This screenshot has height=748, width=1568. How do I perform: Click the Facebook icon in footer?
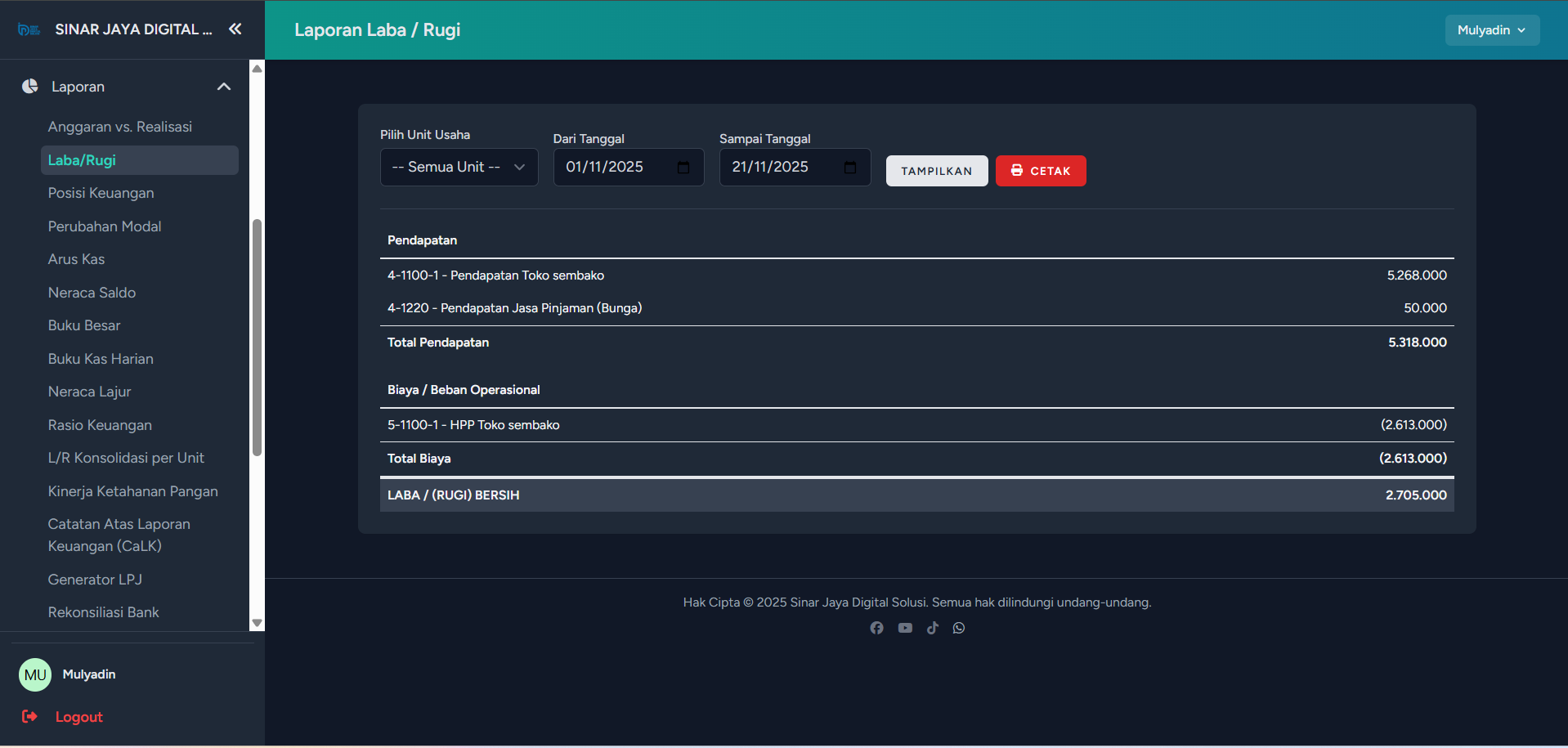point(876,628)
